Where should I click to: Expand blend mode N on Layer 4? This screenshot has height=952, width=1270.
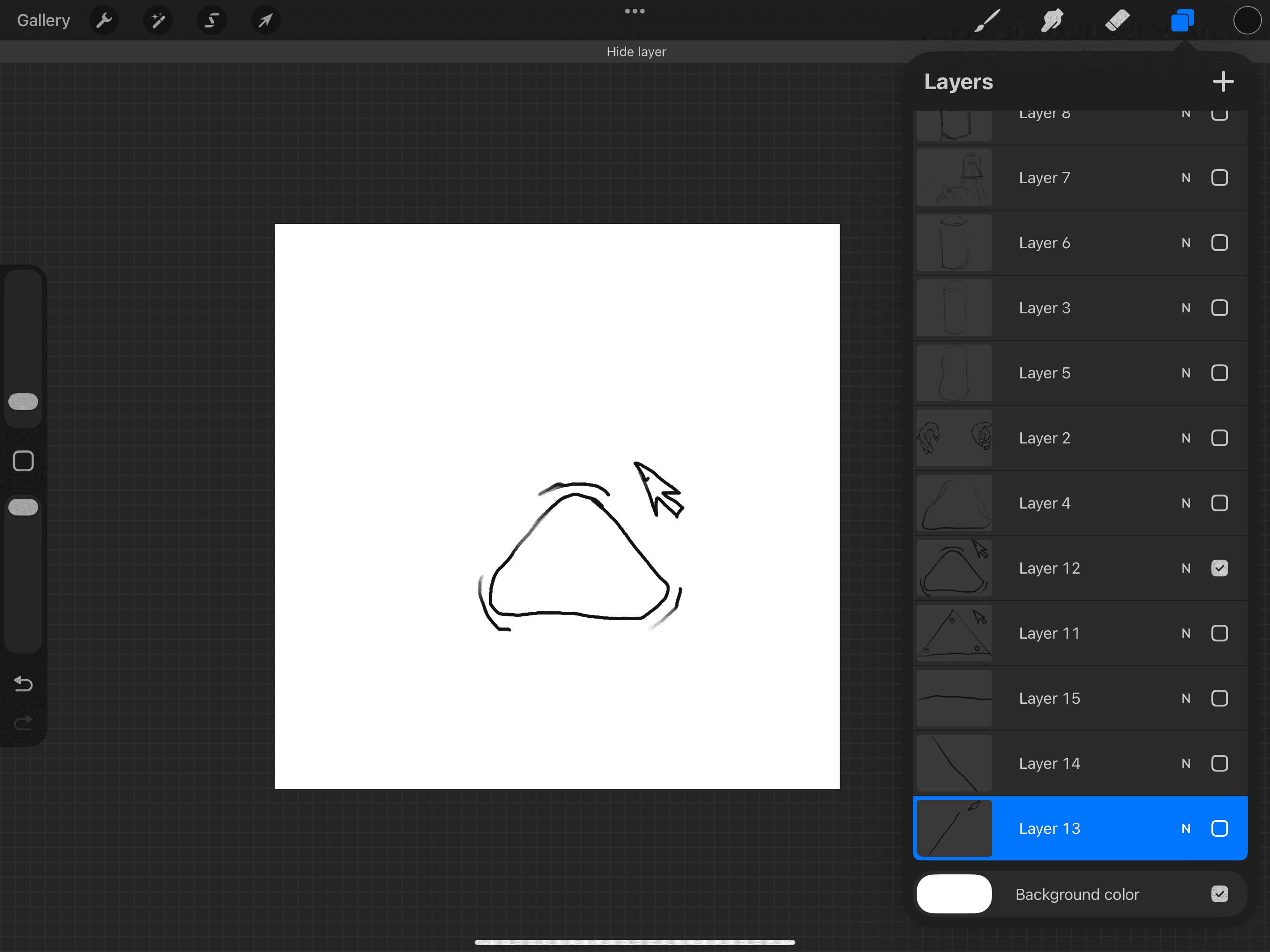(x=1185, y=503)
